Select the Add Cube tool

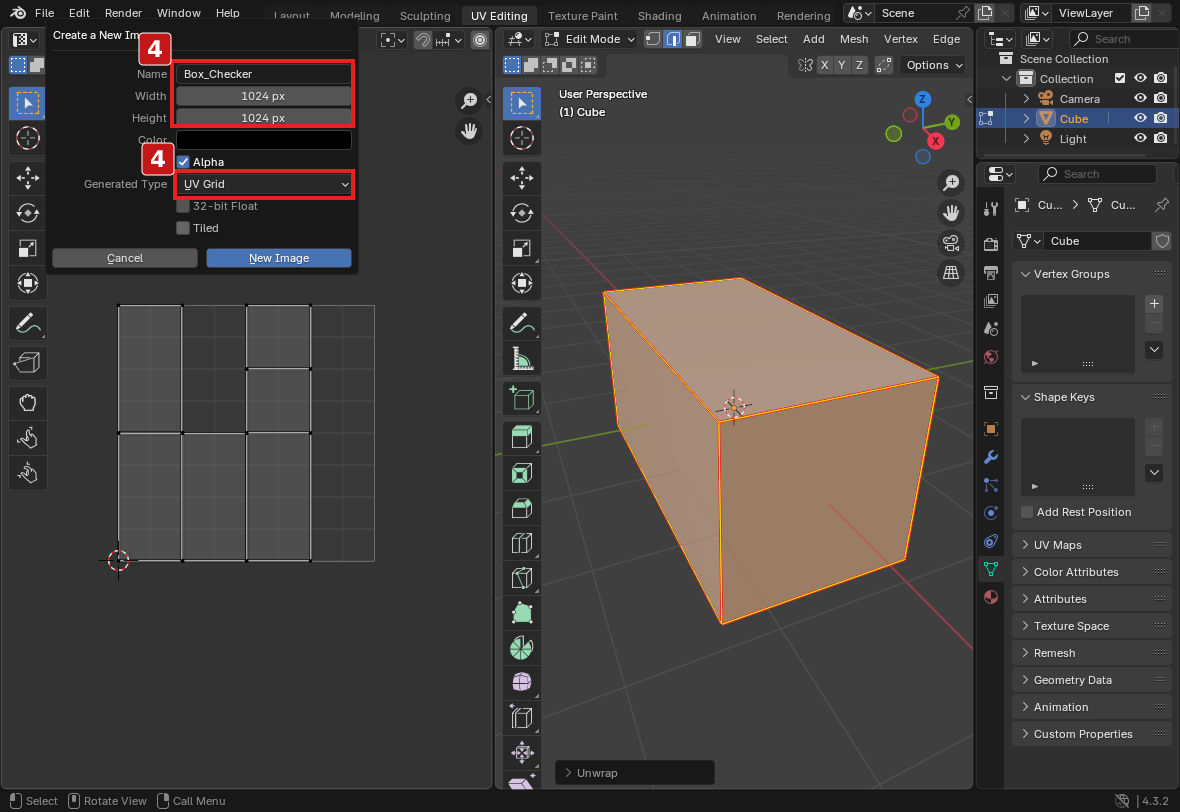point(522,398)
